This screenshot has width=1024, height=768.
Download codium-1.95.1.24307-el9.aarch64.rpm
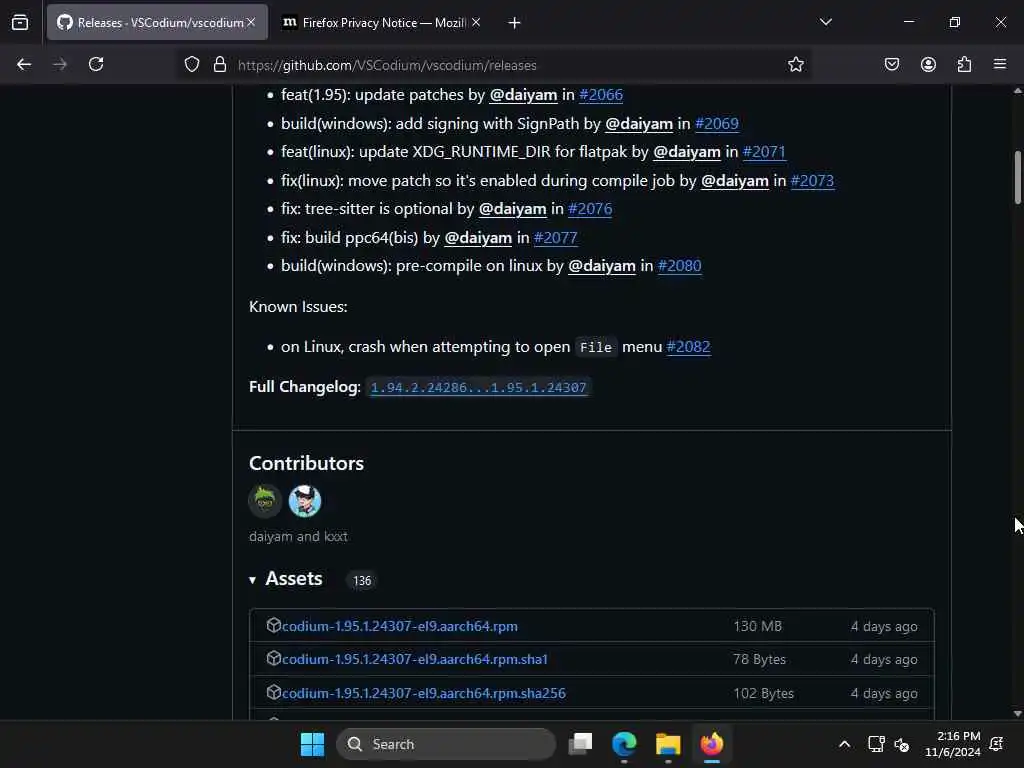tap(400, 626)
